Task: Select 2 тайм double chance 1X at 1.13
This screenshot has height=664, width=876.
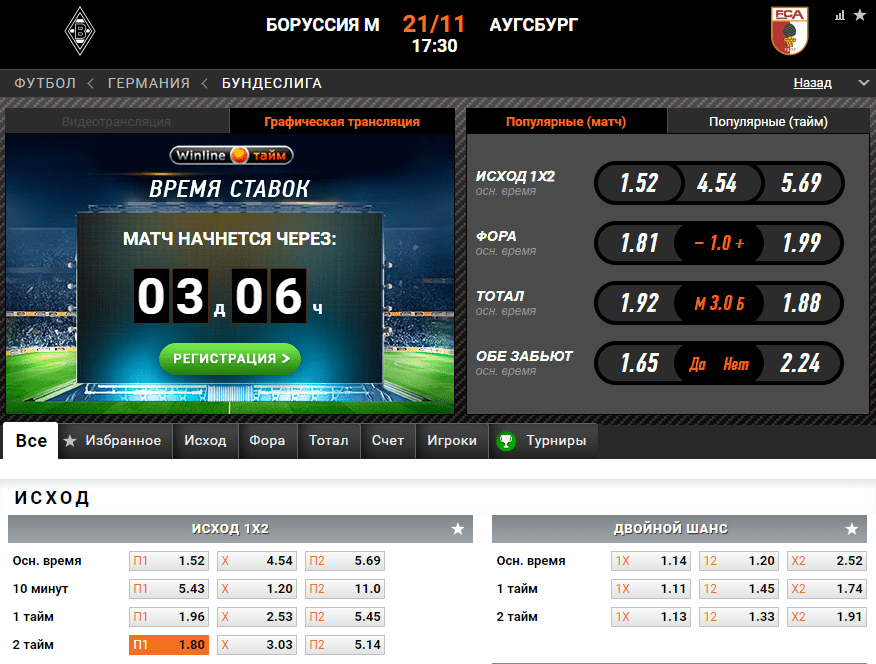Action: (651, 617)
